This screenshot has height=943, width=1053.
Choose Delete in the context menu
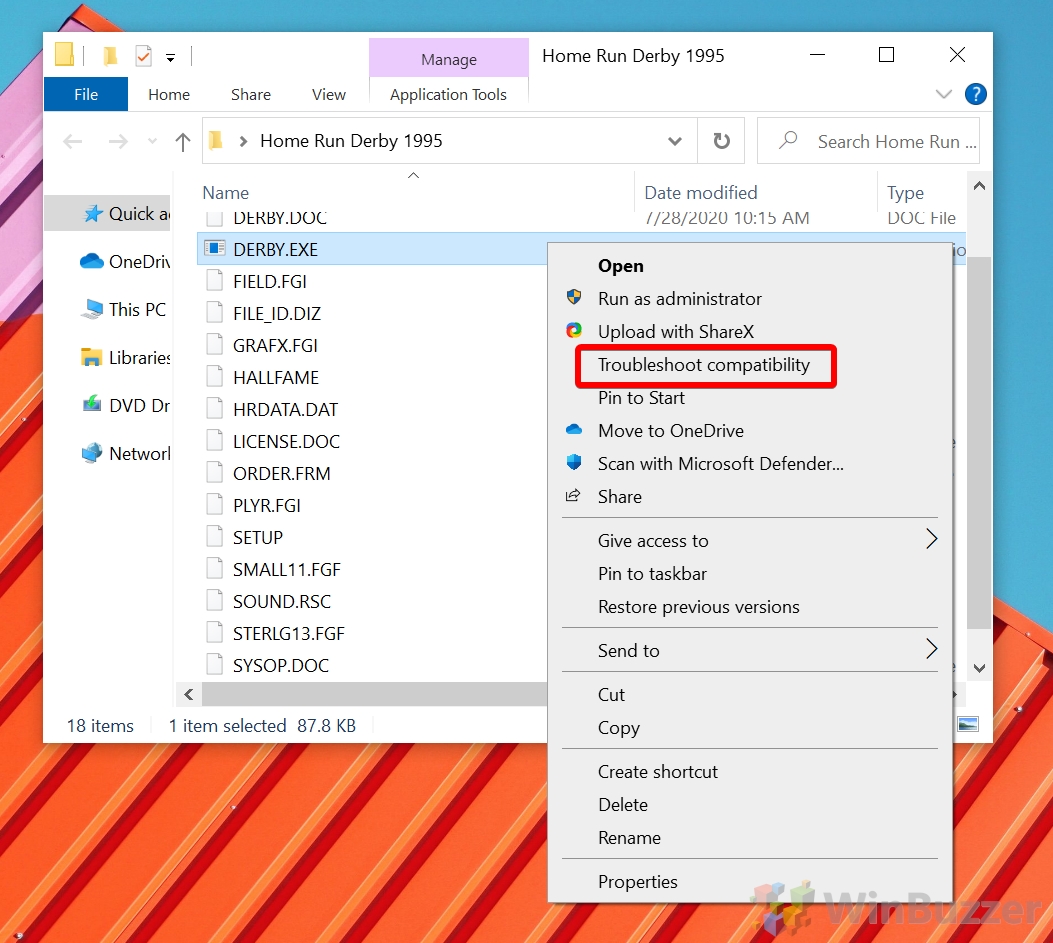pos(623,805)
